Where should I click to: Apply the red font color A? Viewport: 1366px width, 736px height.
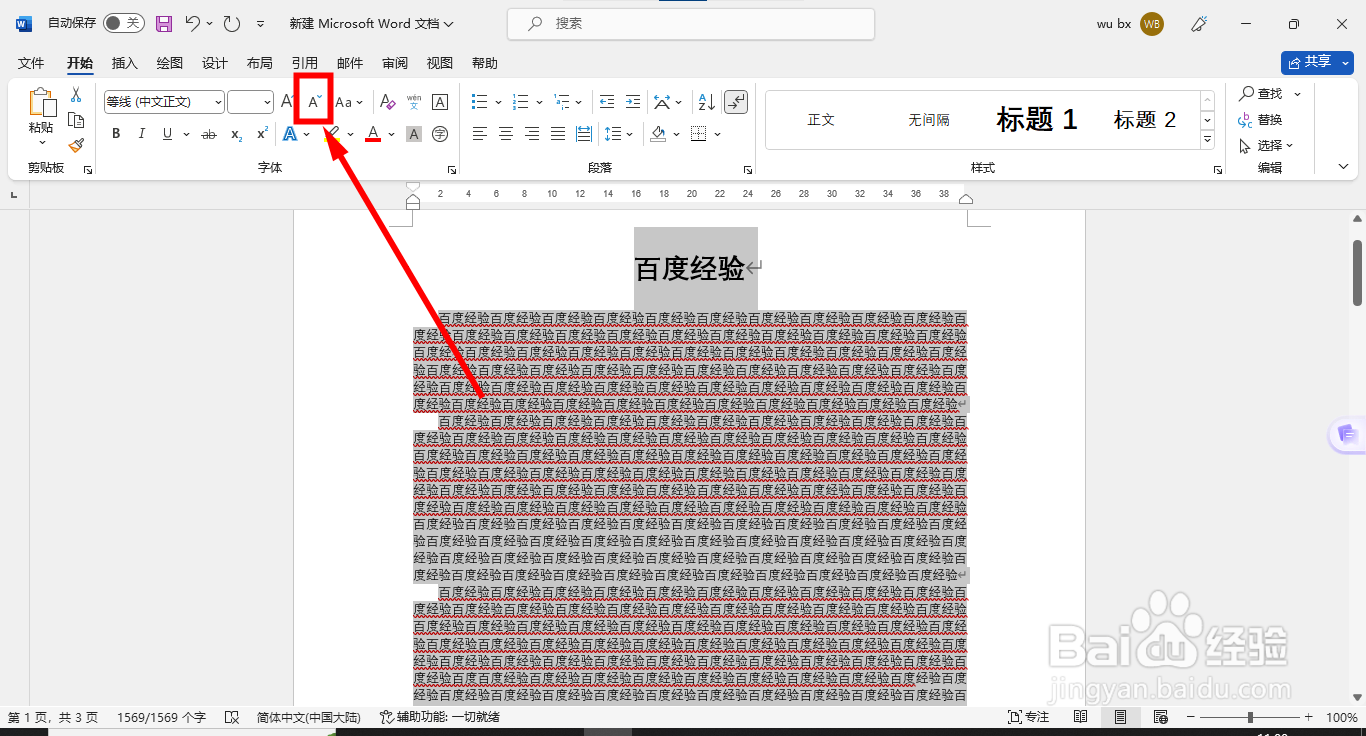[x=373, y=134]
